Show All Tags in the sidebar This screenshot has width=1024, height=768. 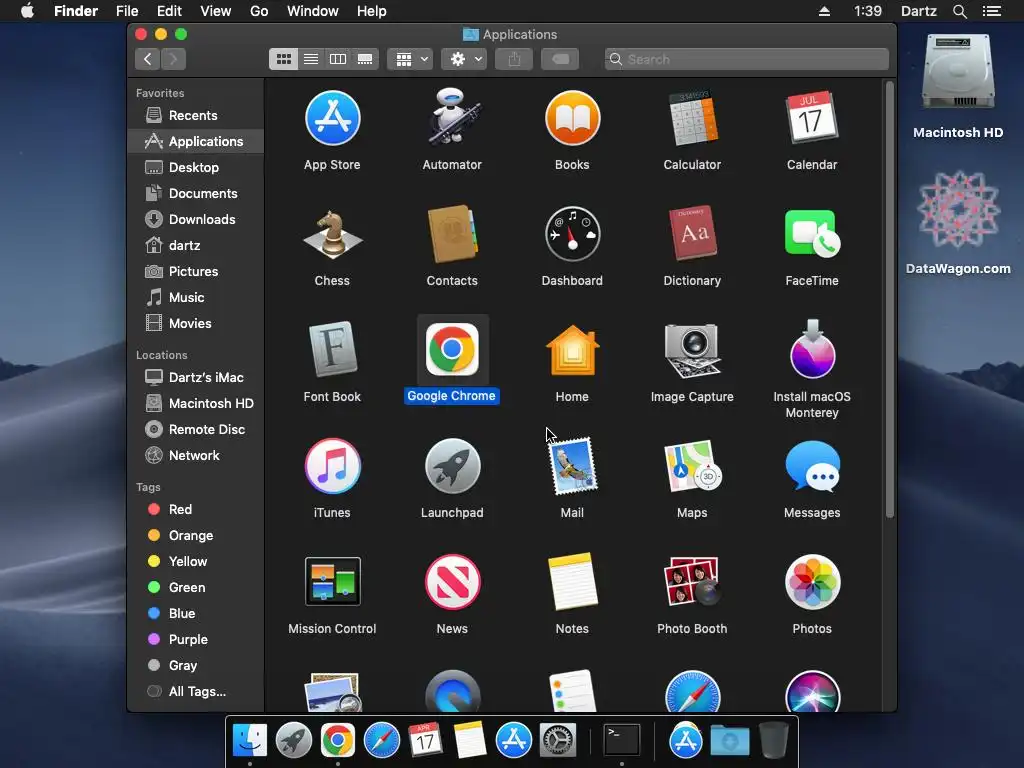pos(196,692)
